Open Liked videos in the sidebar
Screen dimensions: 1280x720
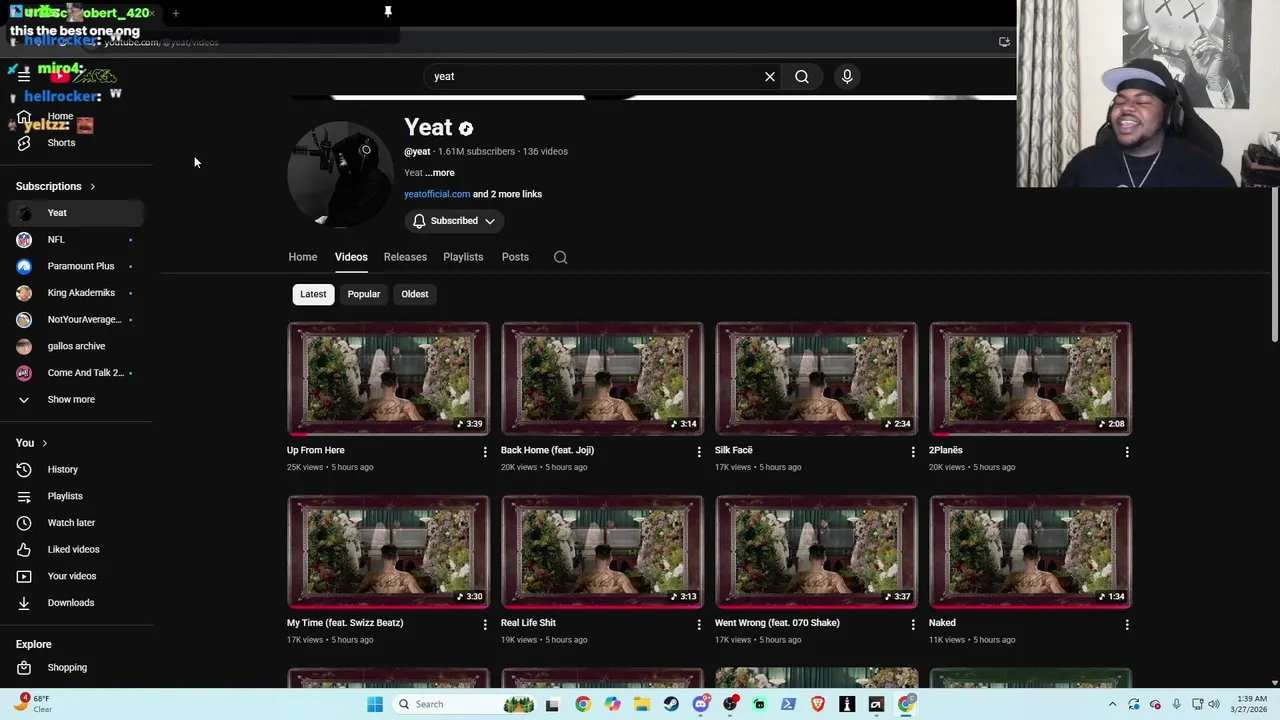click(76, 549)
